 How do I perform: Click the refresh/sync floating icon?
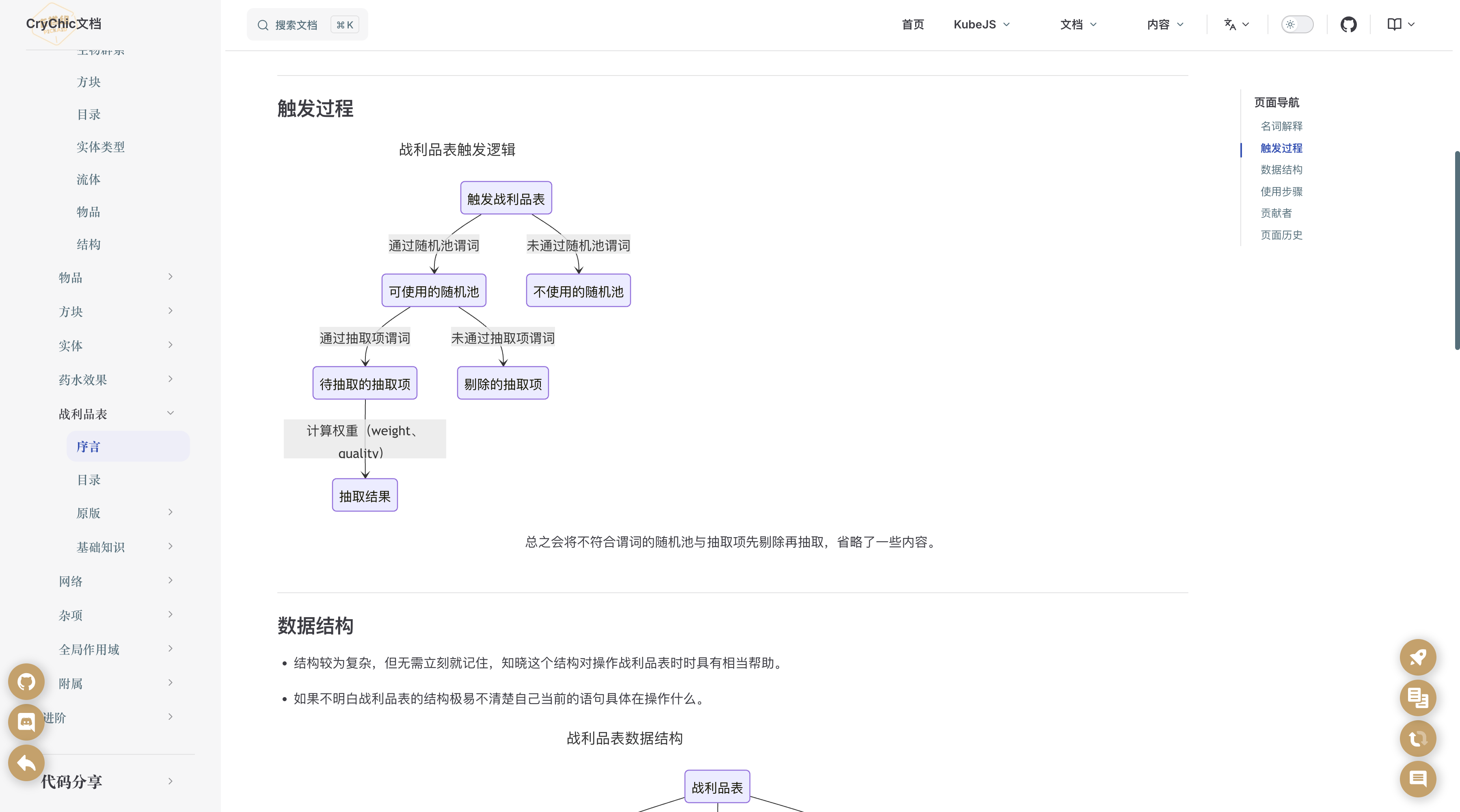pyautogui.click(x=1417, y=739)
